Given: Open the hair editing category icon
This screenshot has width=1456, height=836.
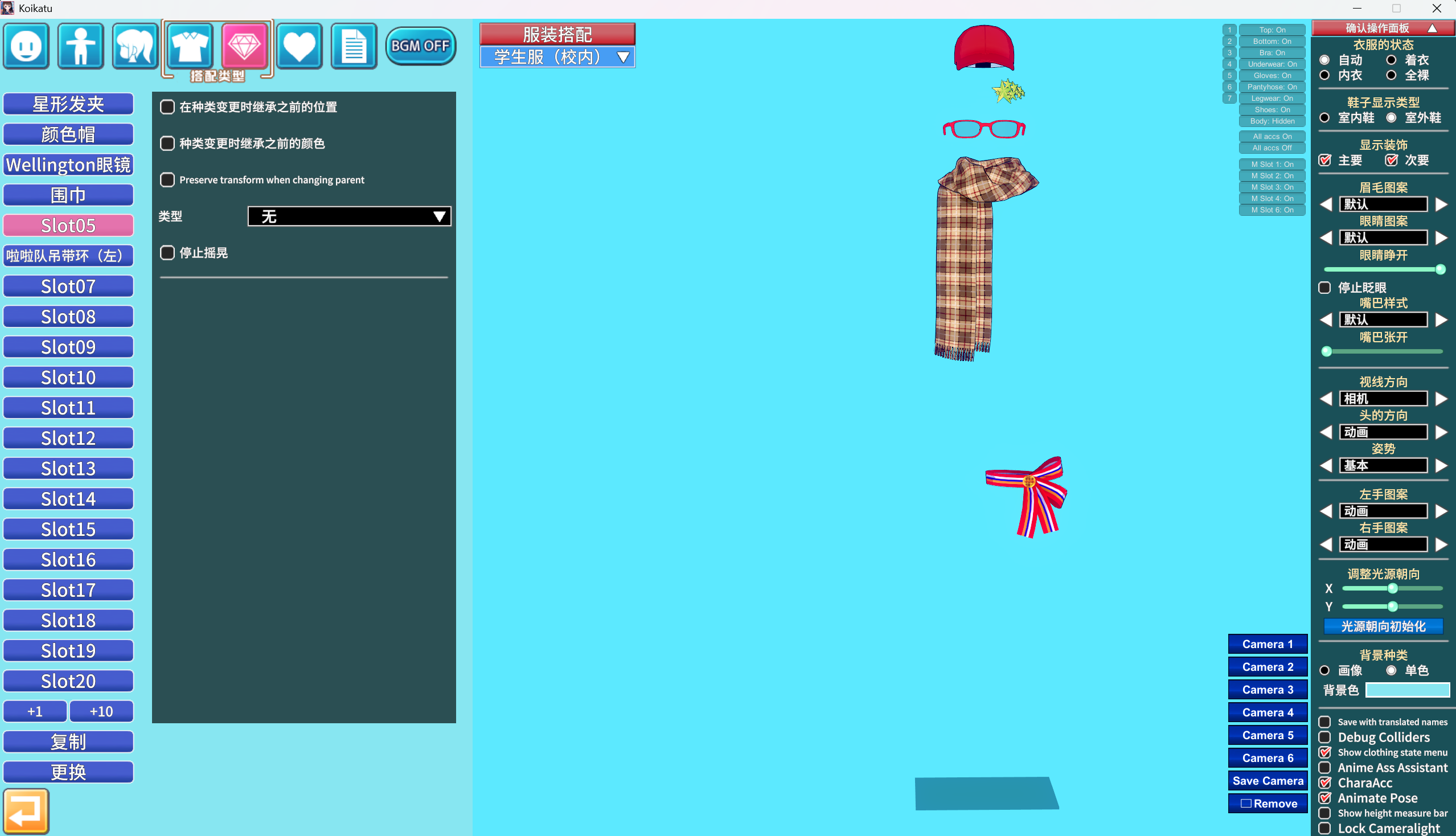Looking at the screenshot, I should click(x=135, y=46).
